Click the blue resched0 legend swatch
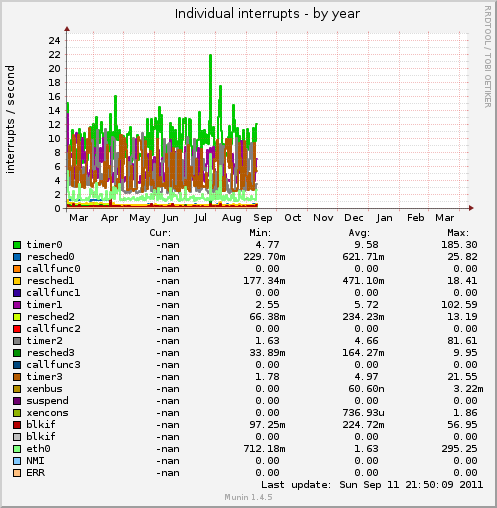Screen dimensions: 497x508 tap(17, 257)
